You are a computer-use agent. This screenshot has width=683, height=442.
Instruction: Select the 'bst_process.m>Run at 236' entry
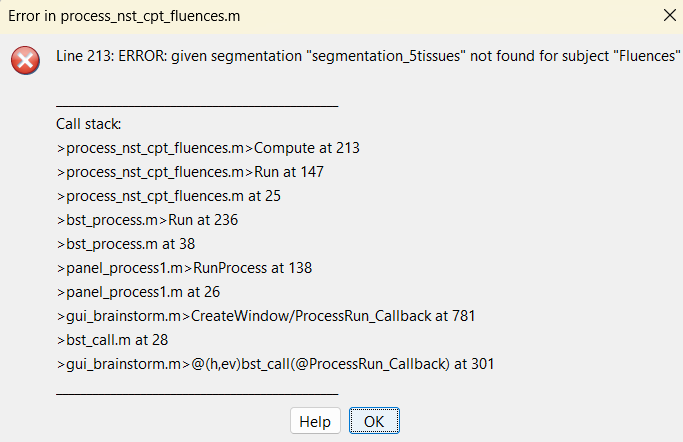[x=147, y=220]
